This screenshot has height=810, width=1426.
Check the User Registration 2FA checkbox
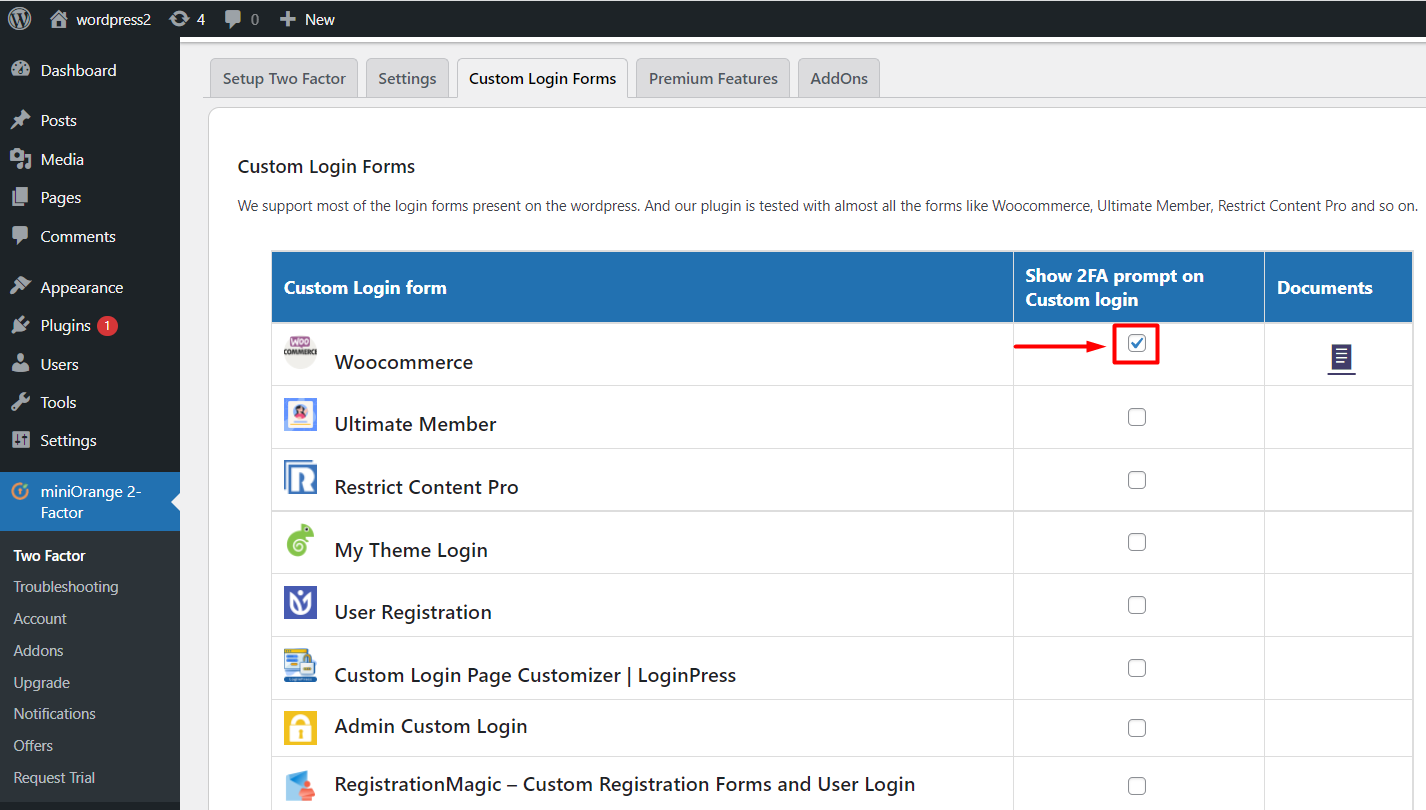coord(1137,605)
